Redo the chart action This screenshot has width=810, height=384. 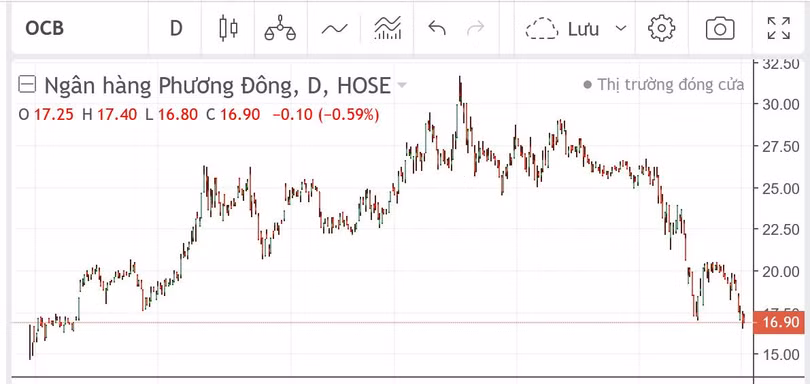(475, 28)
